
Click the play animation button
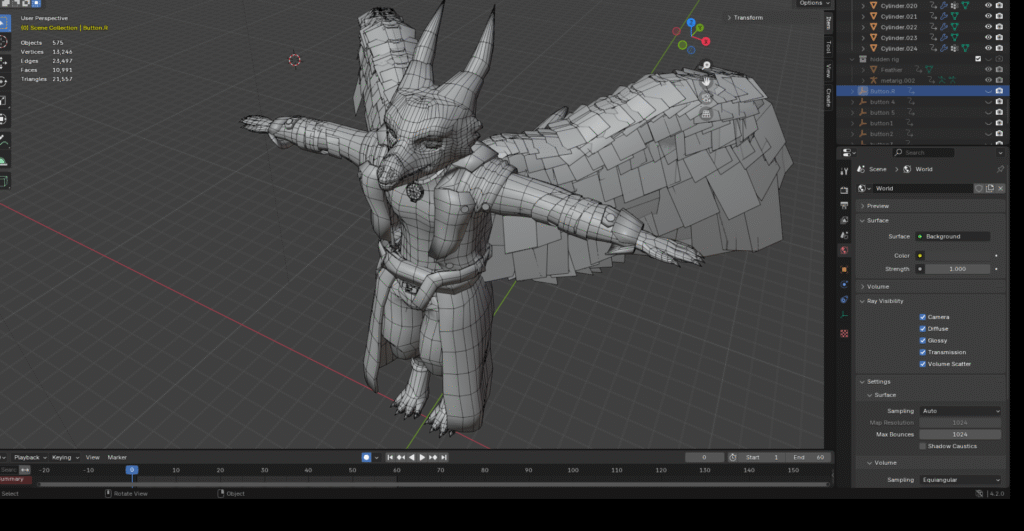[422, 457]
